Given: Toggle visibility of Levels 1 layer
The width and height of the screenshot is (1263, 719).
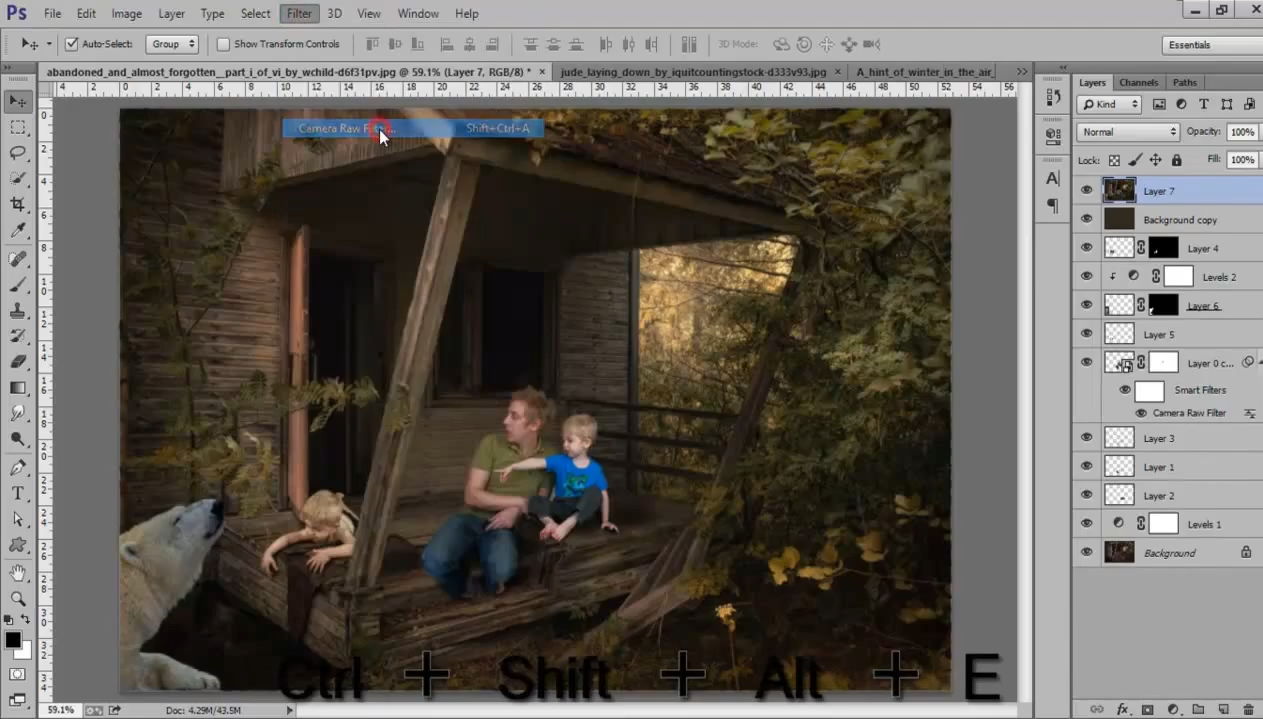Looking at the screenshot, I should (x=1086, y=523).
